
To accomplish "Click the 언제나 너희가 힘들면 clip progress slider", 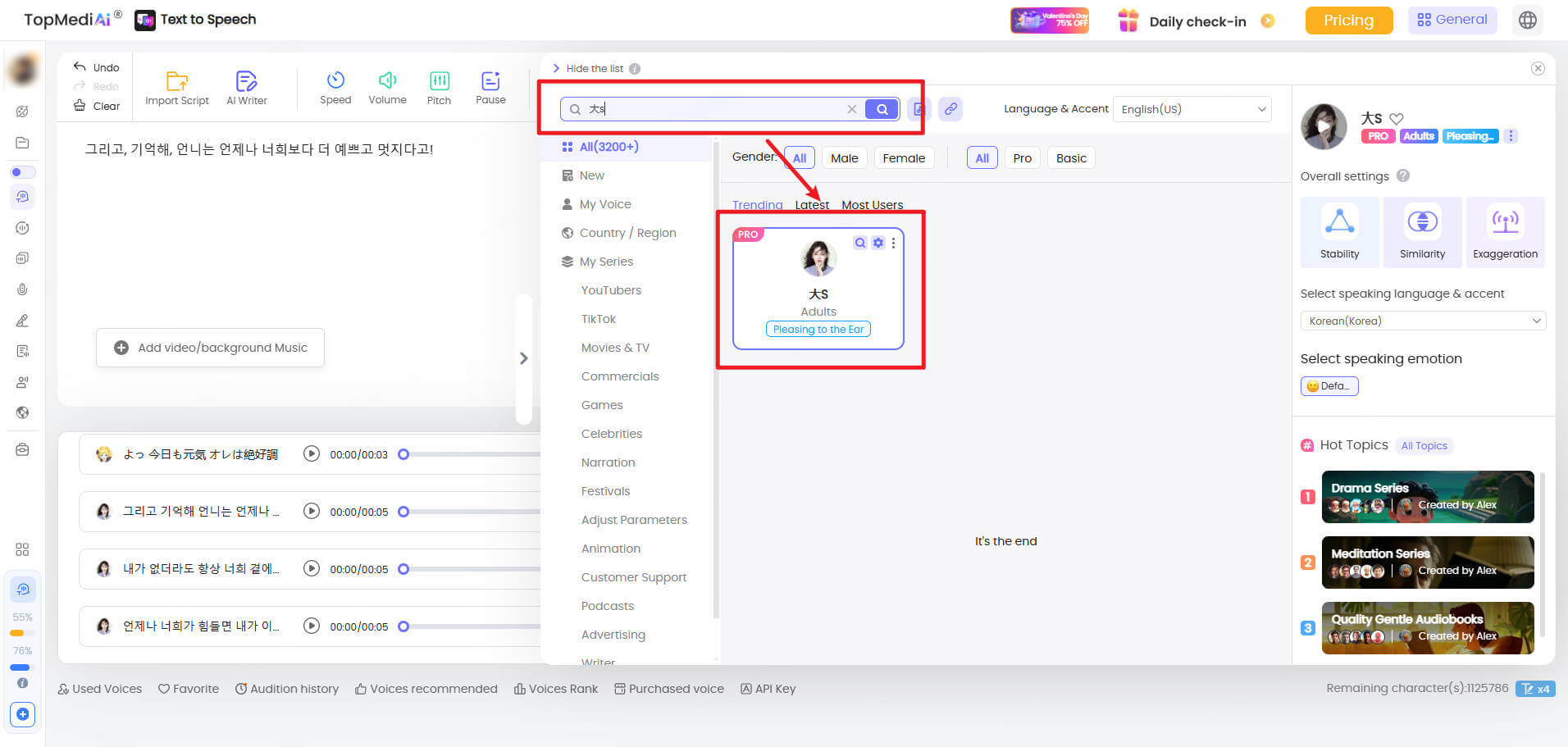I will [x=469, y=626].
